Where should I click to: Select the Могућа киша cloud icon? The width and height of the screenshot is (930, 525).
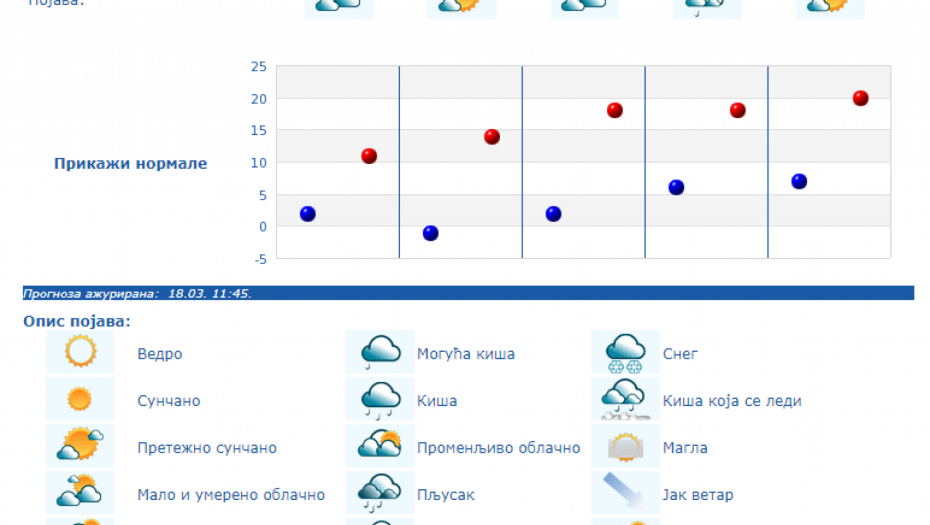[380, 353]
